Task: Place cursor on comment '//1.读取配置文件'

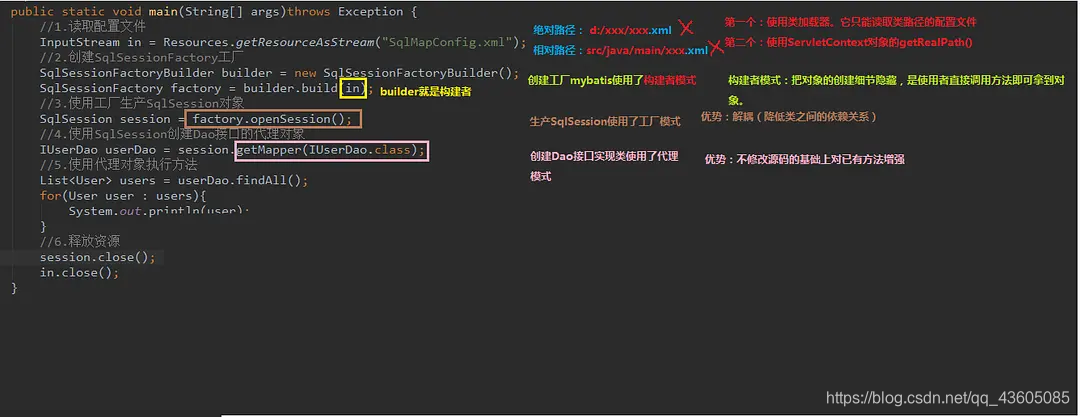Action: pyautogui.click(x=93, y=27)
